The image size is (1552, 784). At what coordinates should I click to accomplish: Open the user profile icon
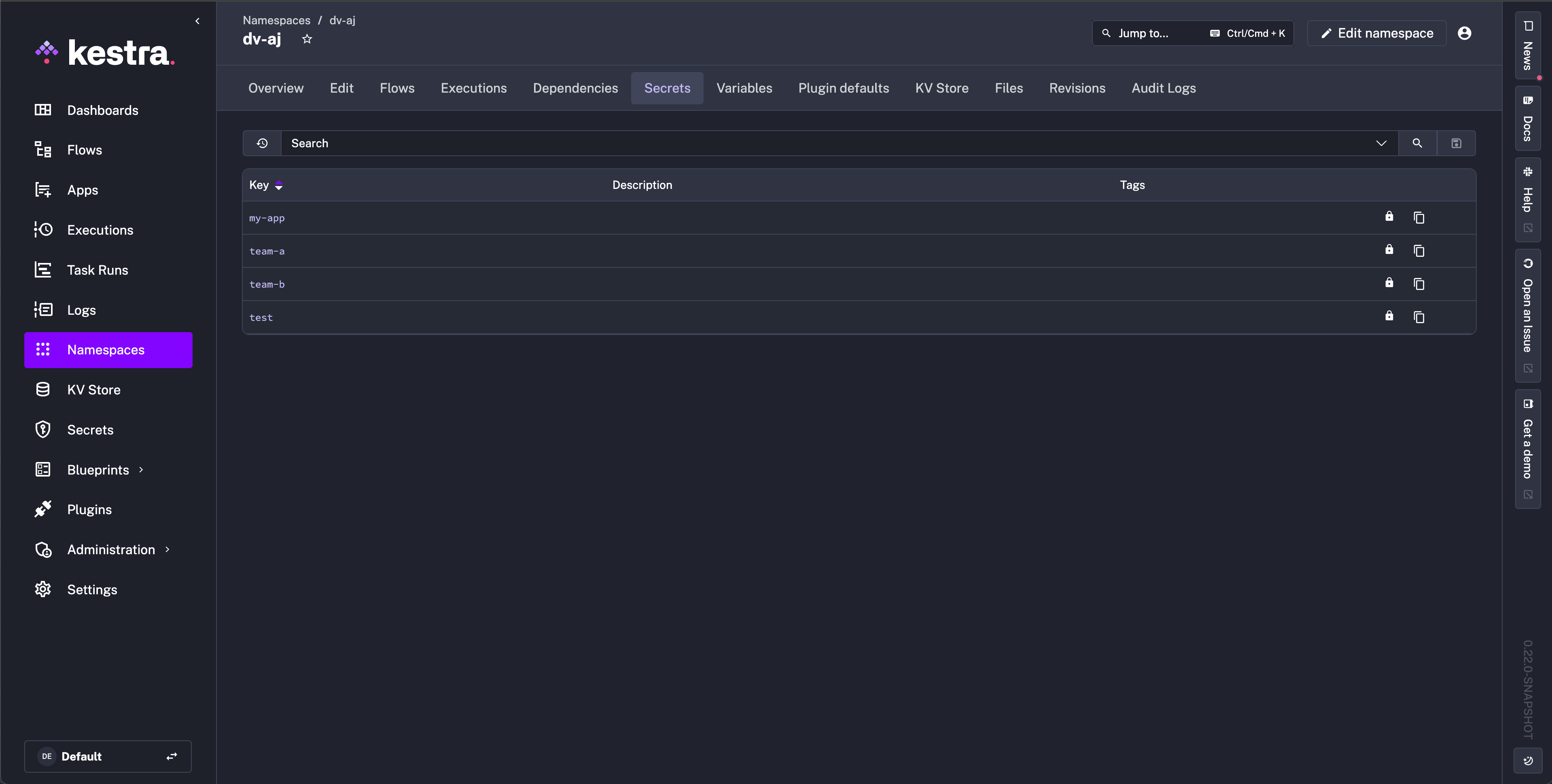click(1464, 33)
